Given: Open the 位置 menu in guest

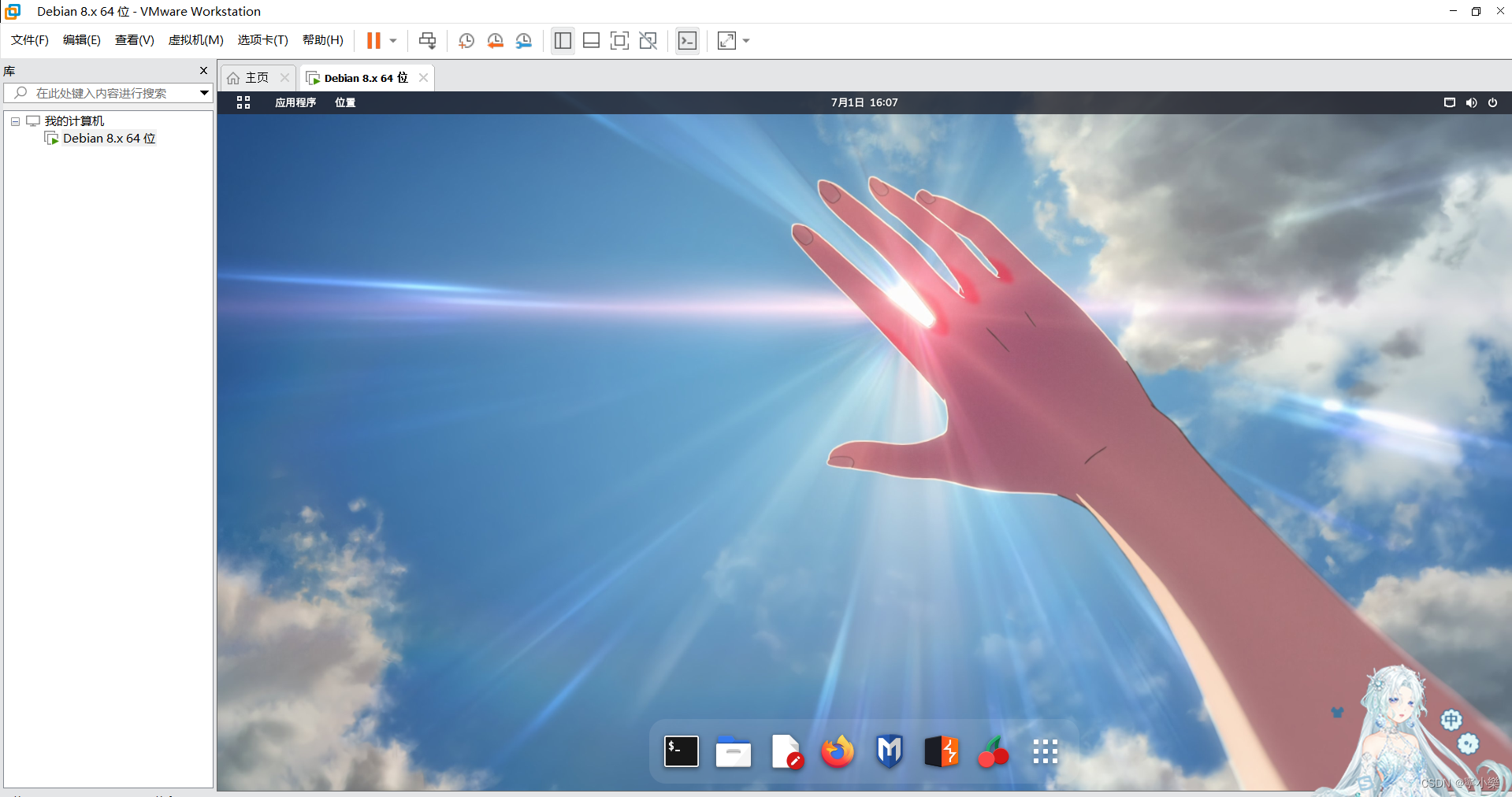Looking at the screenshot, I should pos(345,102).
